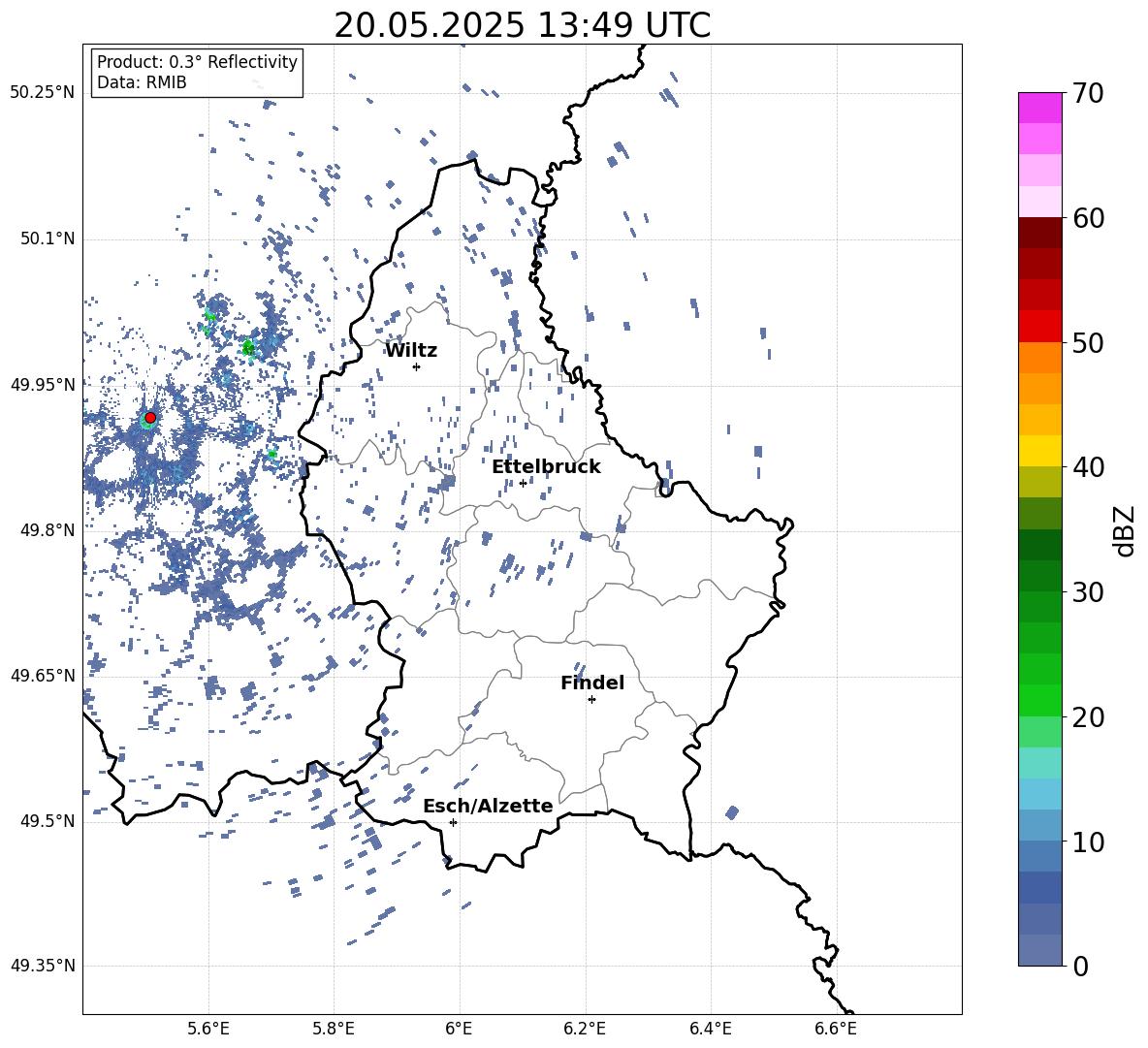Click the turquoise swatch between 10 and 20 dBZ

[x=1039, y=763]
